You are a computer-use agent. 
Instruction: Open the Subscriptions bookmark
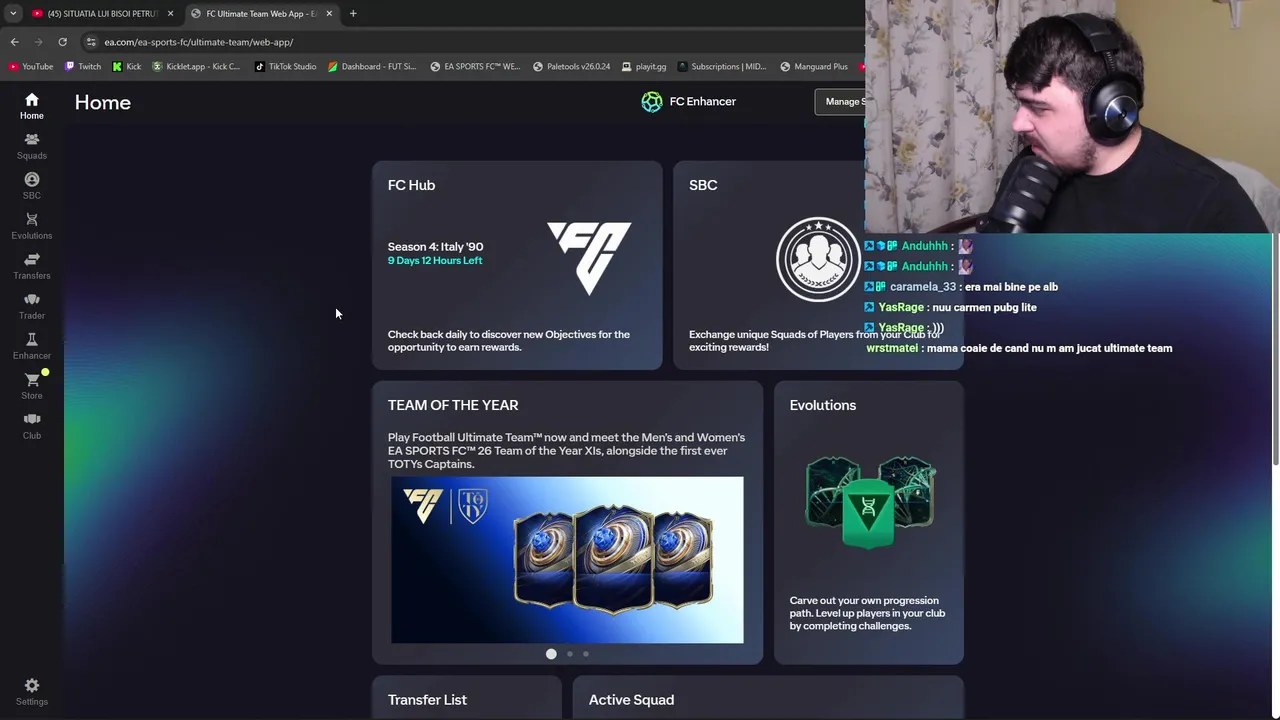coord(721,67)
